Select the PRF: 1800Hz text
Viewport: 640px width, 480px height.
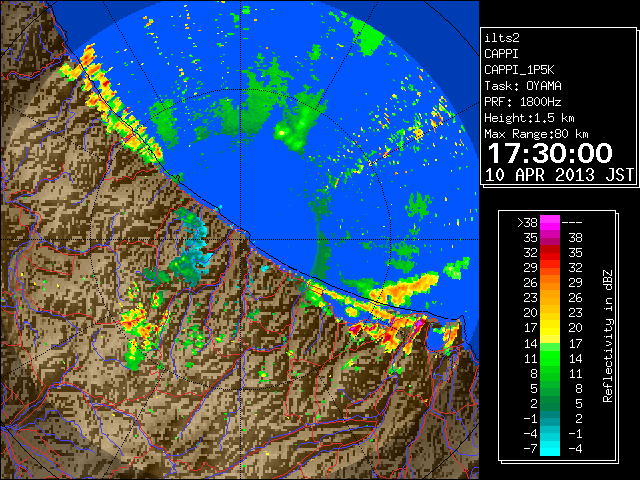pyautogui.click(x=523, y=102)
